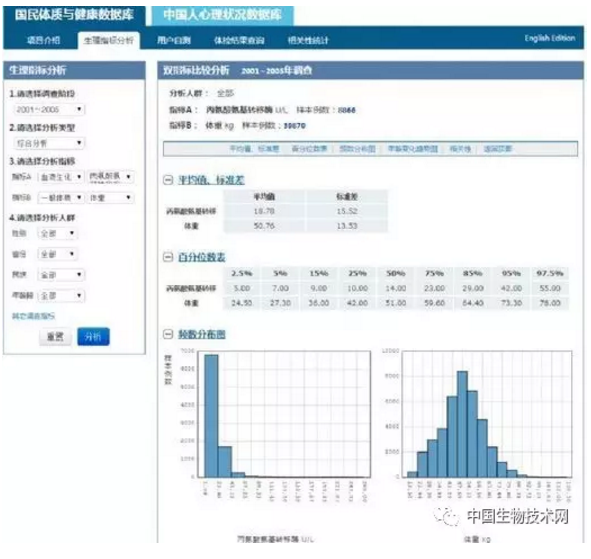Click the 97.5% percentile column header
The width and height of the screenshot is (591, 559).
pyautogui.click(x=550, y=273)
